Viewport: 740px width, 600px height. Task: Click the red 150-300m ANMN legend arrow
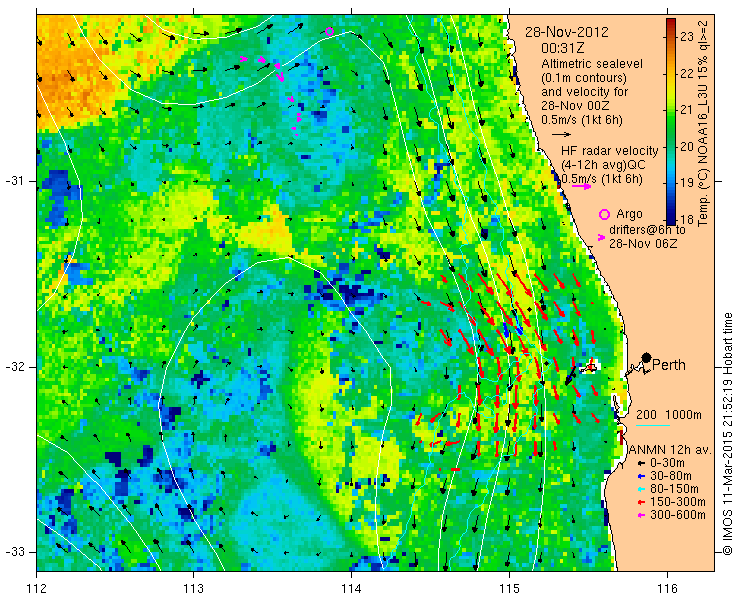641,502
